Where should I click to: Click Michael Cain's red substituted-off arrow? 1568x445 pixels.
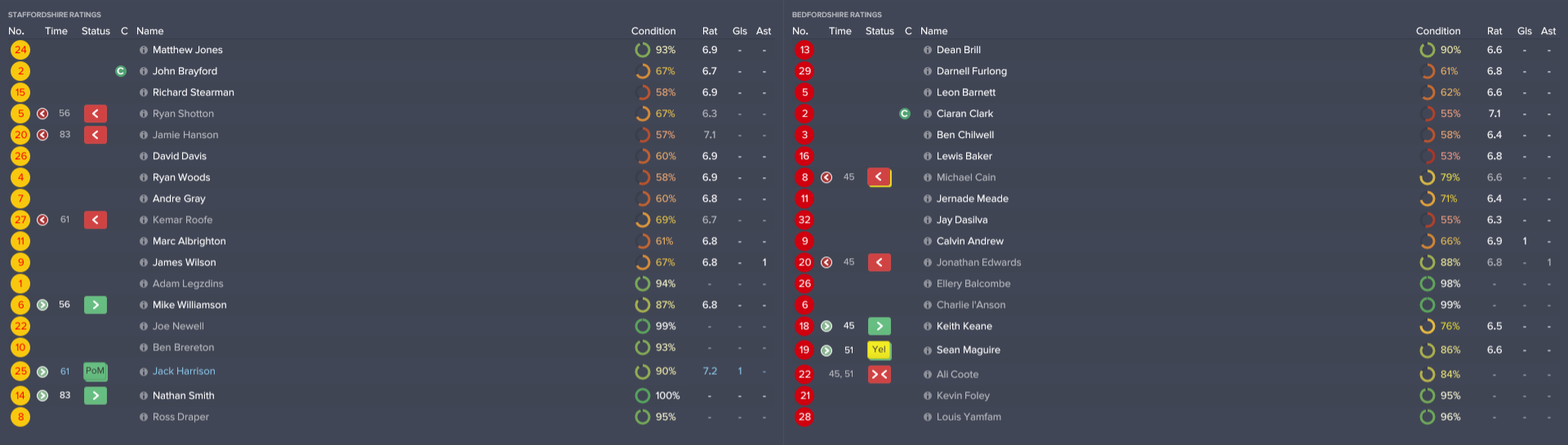tap(879, 177)
